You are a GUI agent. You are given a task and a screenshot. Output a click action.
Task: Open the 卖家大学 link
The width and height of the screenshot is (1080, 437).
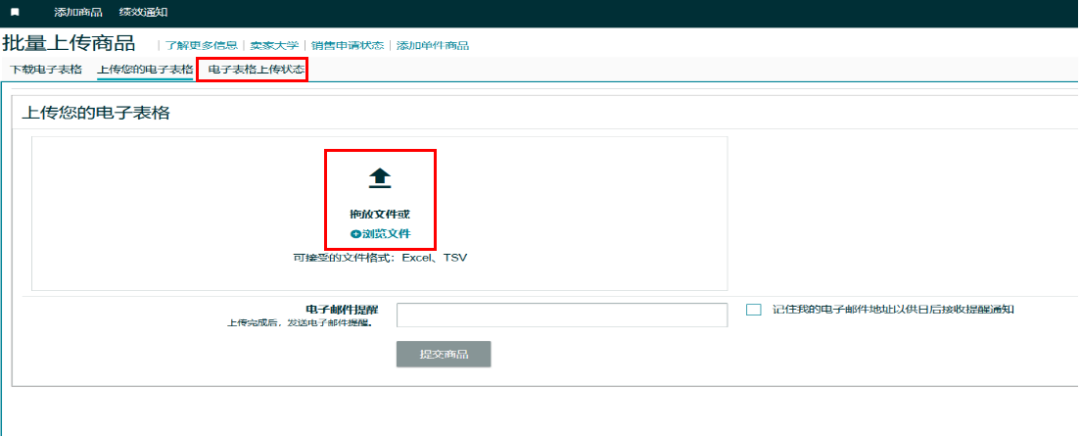[274, 45]
